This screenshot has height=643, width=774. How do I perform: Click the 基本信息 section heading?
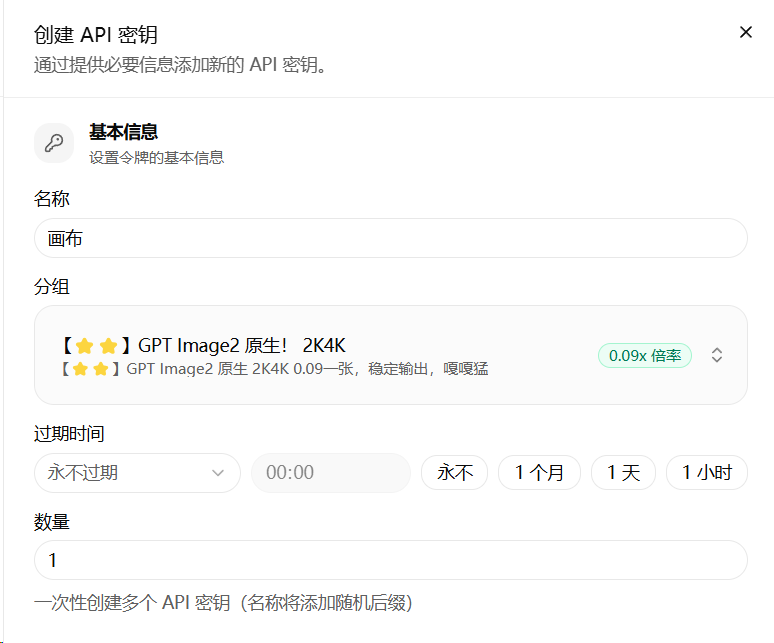123,132
